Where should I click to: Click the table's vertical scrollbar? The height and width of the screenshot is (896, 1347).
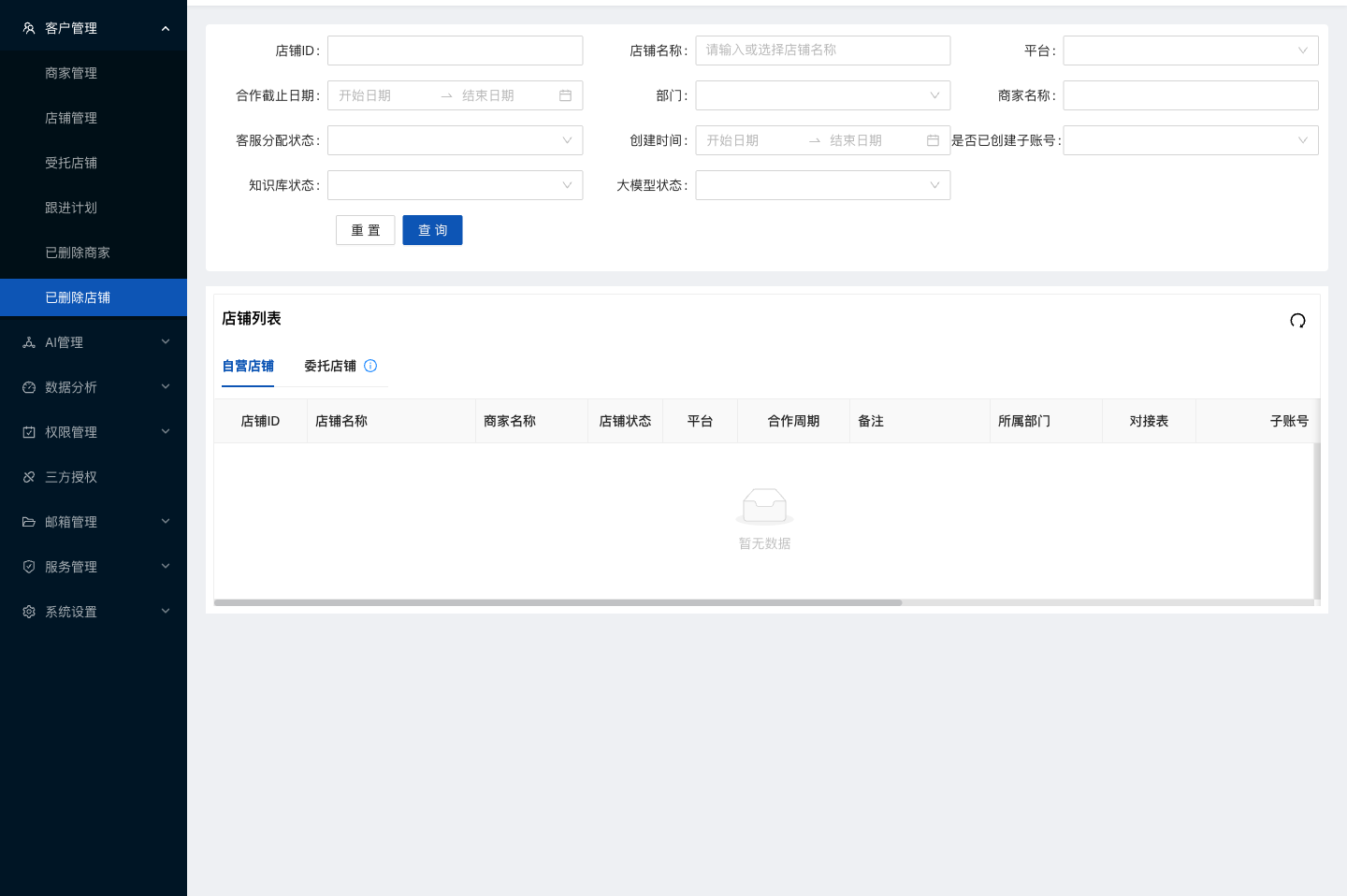point(1317,522)
